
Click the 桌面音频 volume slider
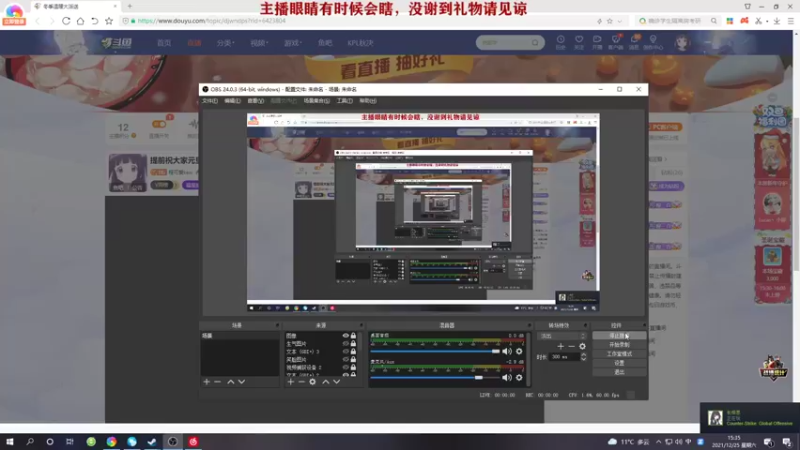[435, 352]
